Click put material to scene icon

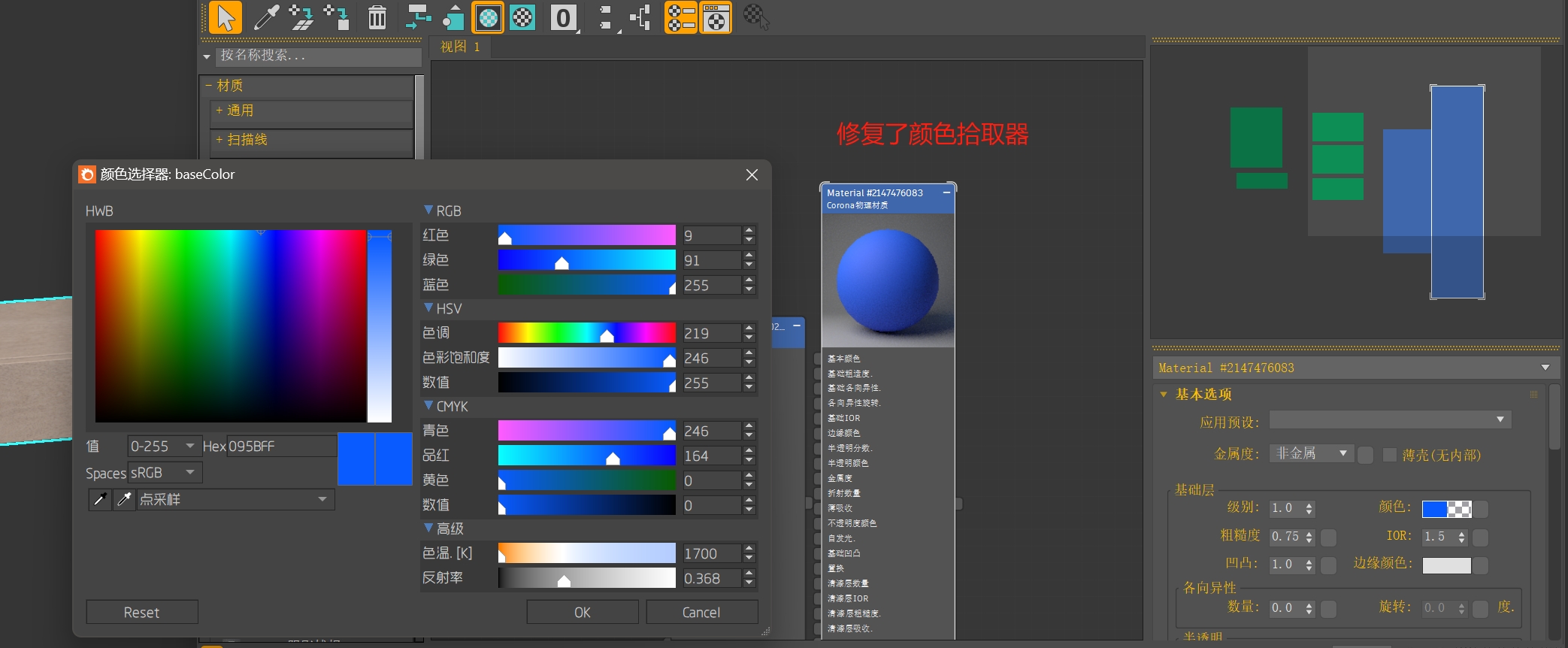301,17
